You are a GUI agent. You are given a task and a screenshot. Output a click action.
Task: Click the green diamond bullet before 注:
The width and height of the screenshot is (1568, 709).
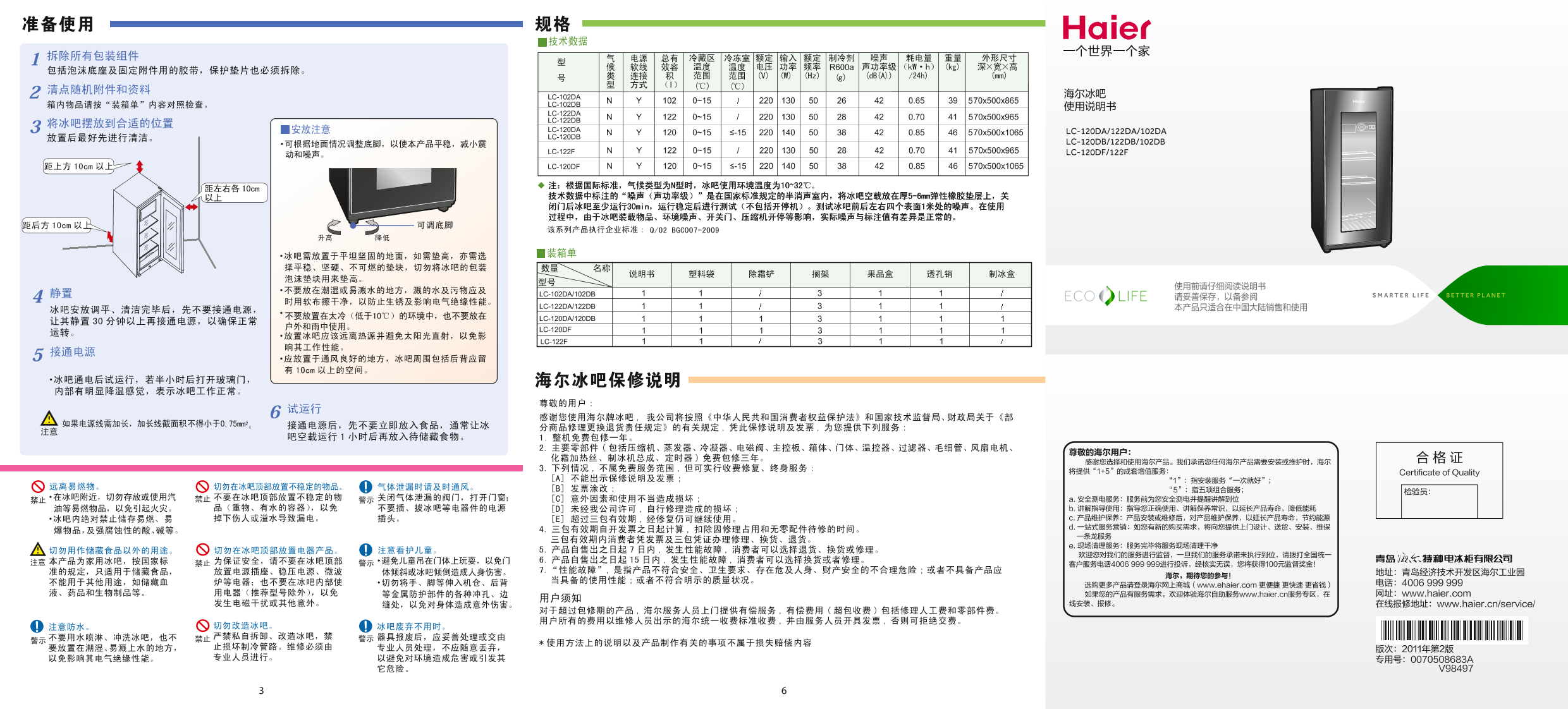pyautogui.click(x=541, y=185)
